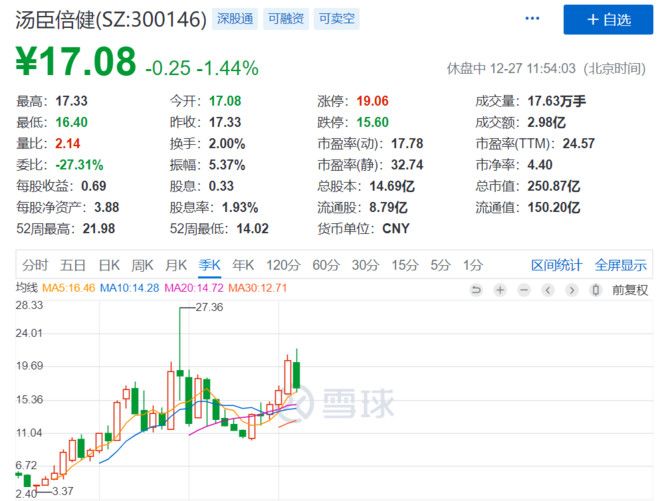Switch to the 60分 chart tab
Image resolution: width=660 pixels, height=501 pixels.
326,265
